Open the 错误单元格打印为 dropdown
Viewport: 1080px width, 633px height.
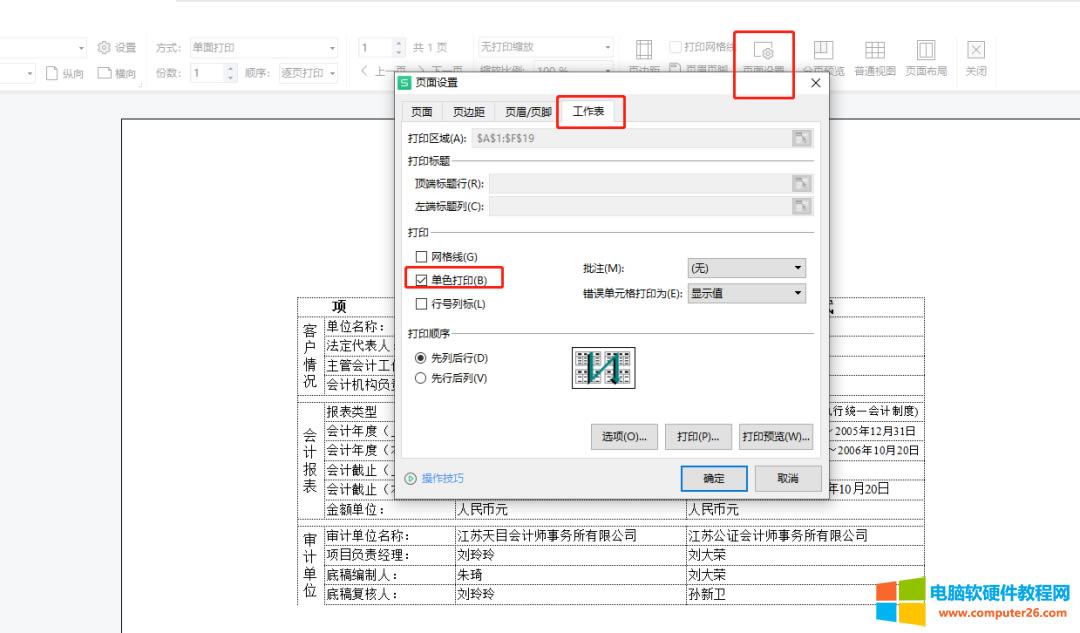[746, 293]
